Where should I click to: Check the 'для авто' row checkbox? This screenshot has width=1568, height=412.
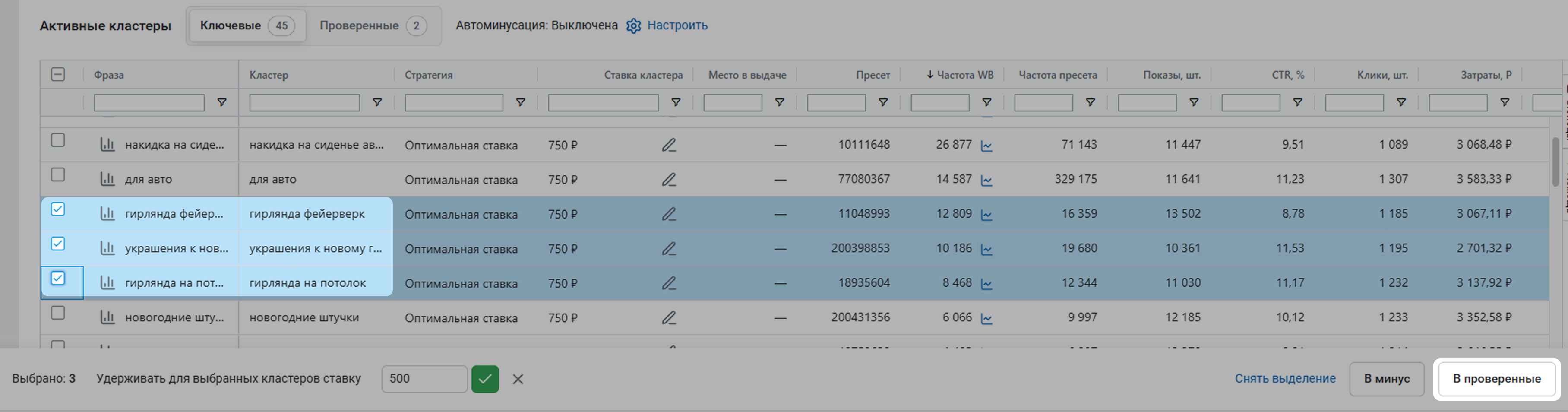(x=58, y=174)
